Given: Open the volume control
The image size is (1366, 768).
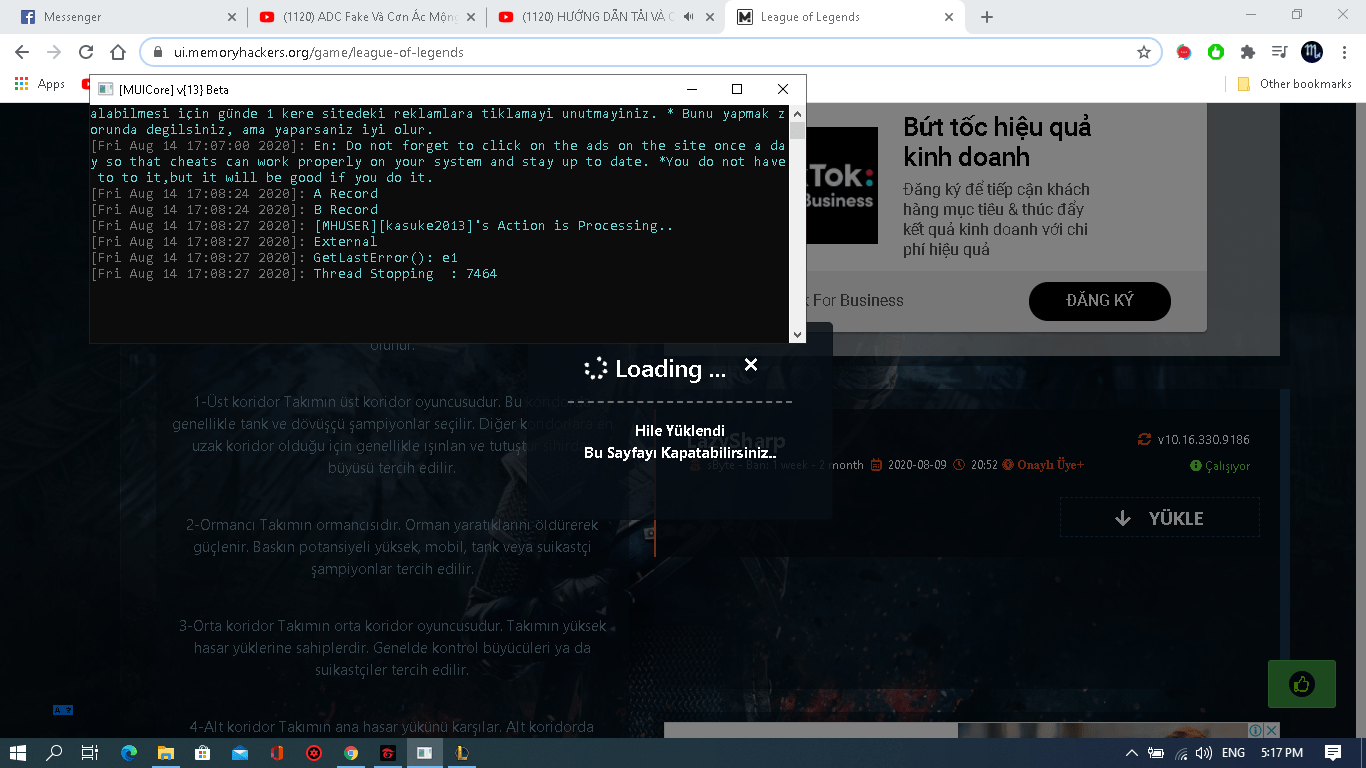Looking at the screenshot, I should coord(1203,753).
